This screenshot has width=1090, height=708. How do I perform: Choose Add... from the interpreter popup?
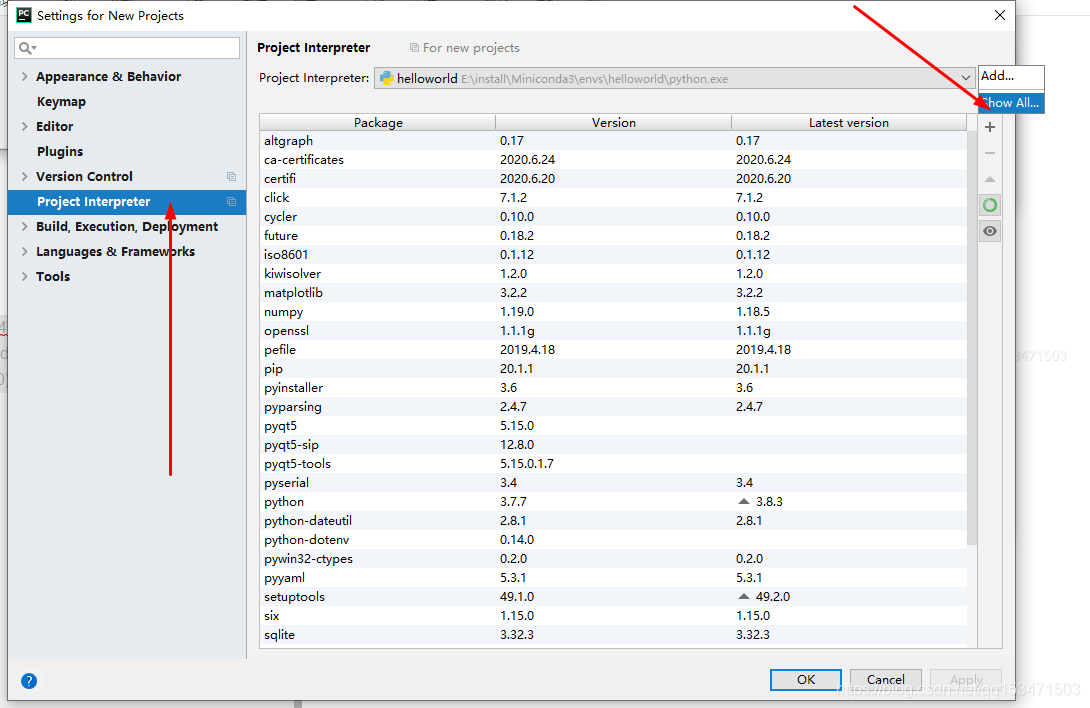click(x=1010, y=77)
